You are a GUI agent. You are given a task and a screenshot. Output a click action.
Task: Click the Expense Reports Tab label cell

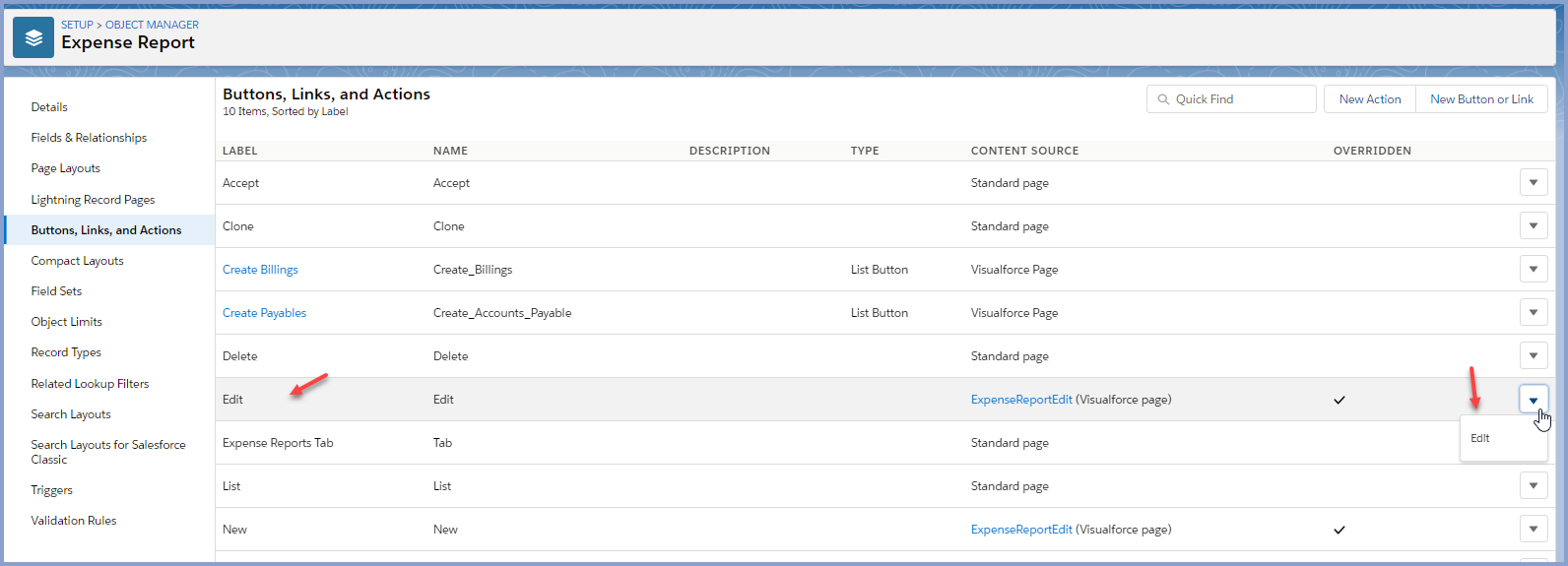pos(278,443)
